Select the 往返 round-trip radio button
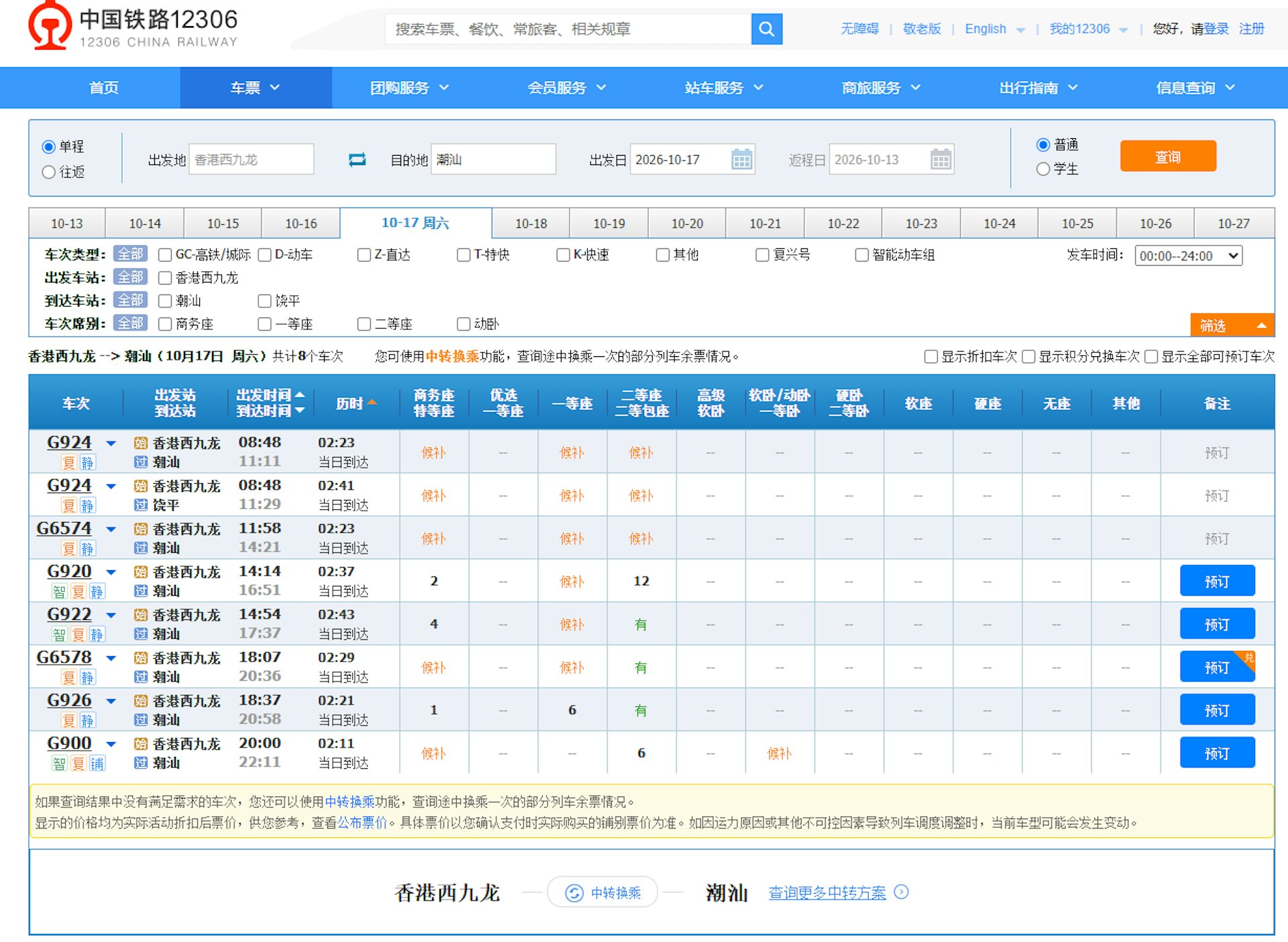The height and width of the screenshot is (942, 1288). pos(48,172)
